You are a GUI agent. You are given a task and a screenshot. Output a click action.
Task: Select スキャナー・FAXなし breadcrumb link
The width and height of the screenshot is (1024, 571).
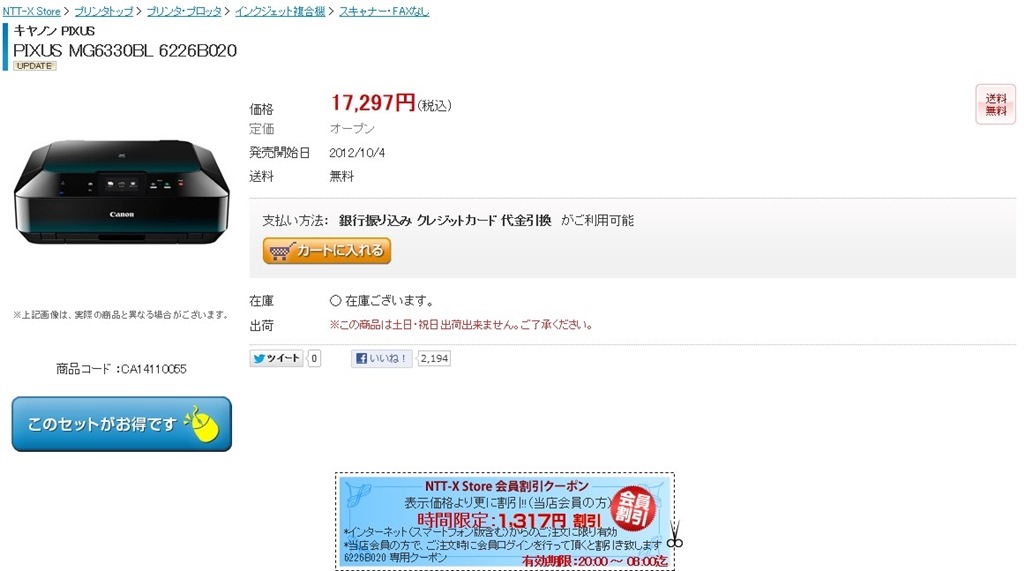pyautogui.click(x=384, y=11)
